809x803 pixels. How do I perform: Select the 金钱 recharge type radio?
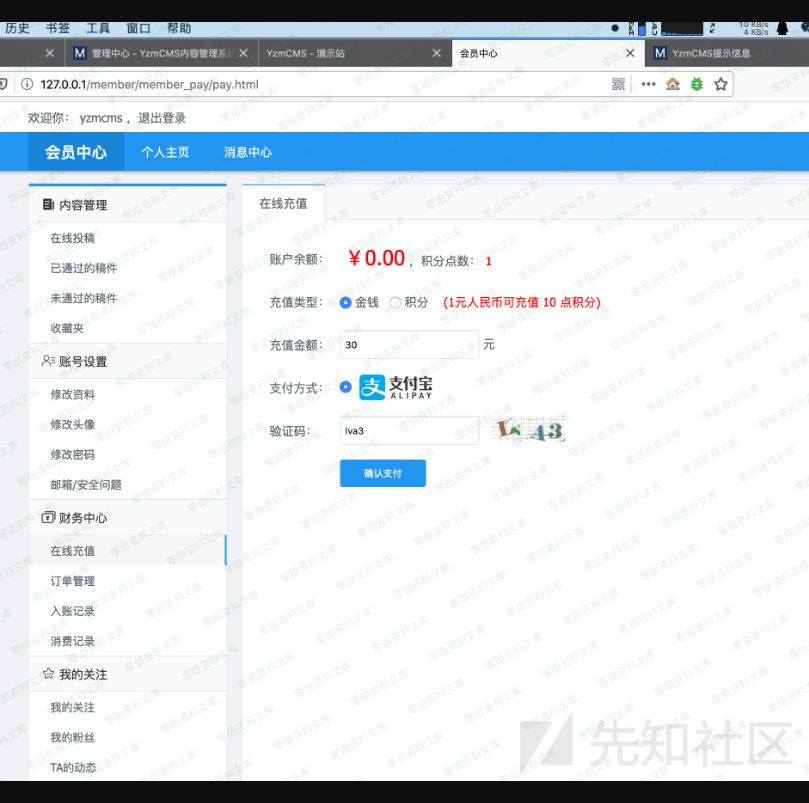point(346,302)
